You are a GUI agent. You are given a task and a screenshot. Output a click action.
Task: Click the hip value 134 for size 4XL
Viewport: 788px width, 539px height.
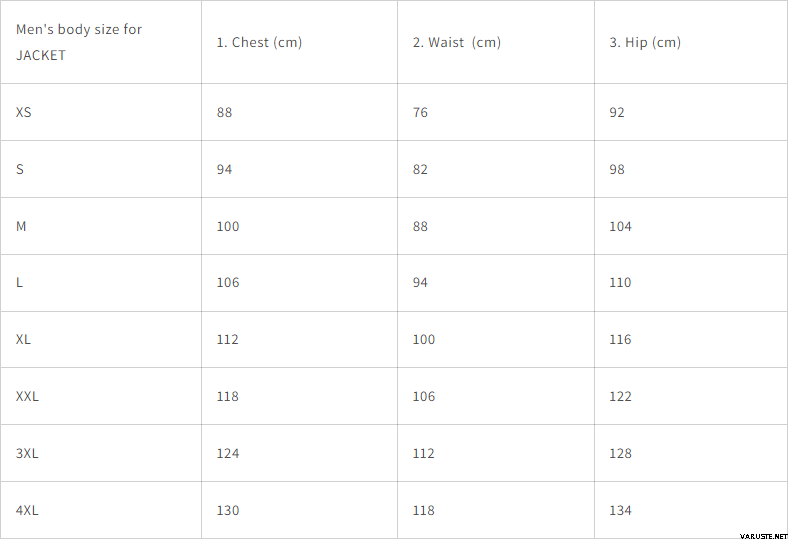(621, 510)
